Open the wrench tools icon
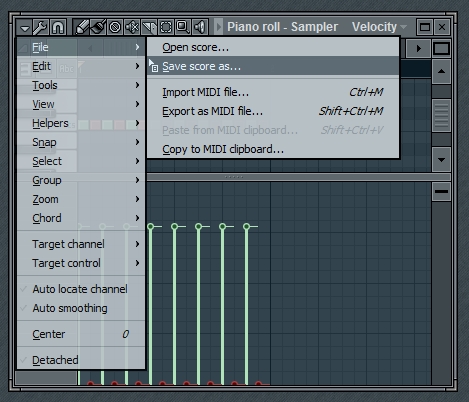The image size is (469, 402). click(x=40, y=27)
